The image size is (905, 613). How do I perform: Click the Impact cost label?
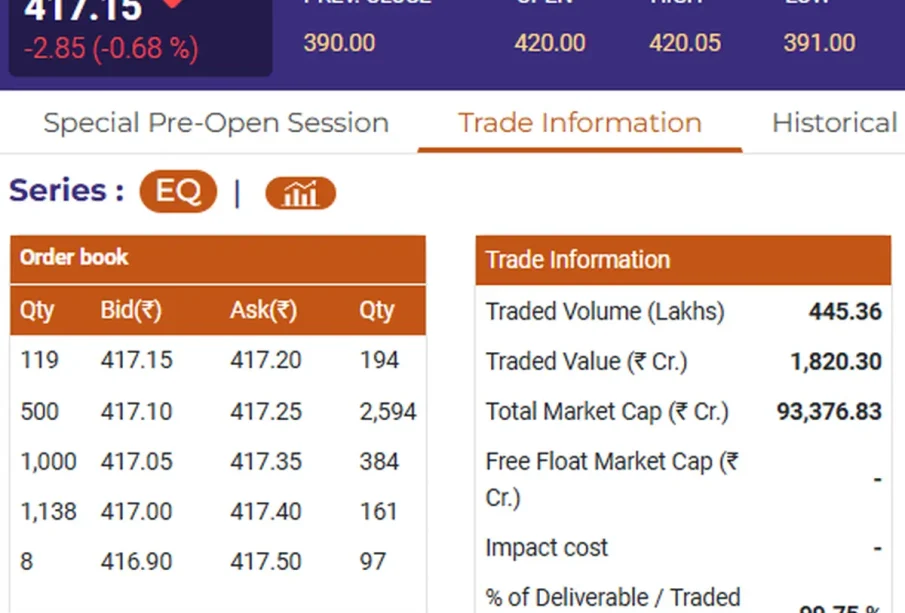546,548
